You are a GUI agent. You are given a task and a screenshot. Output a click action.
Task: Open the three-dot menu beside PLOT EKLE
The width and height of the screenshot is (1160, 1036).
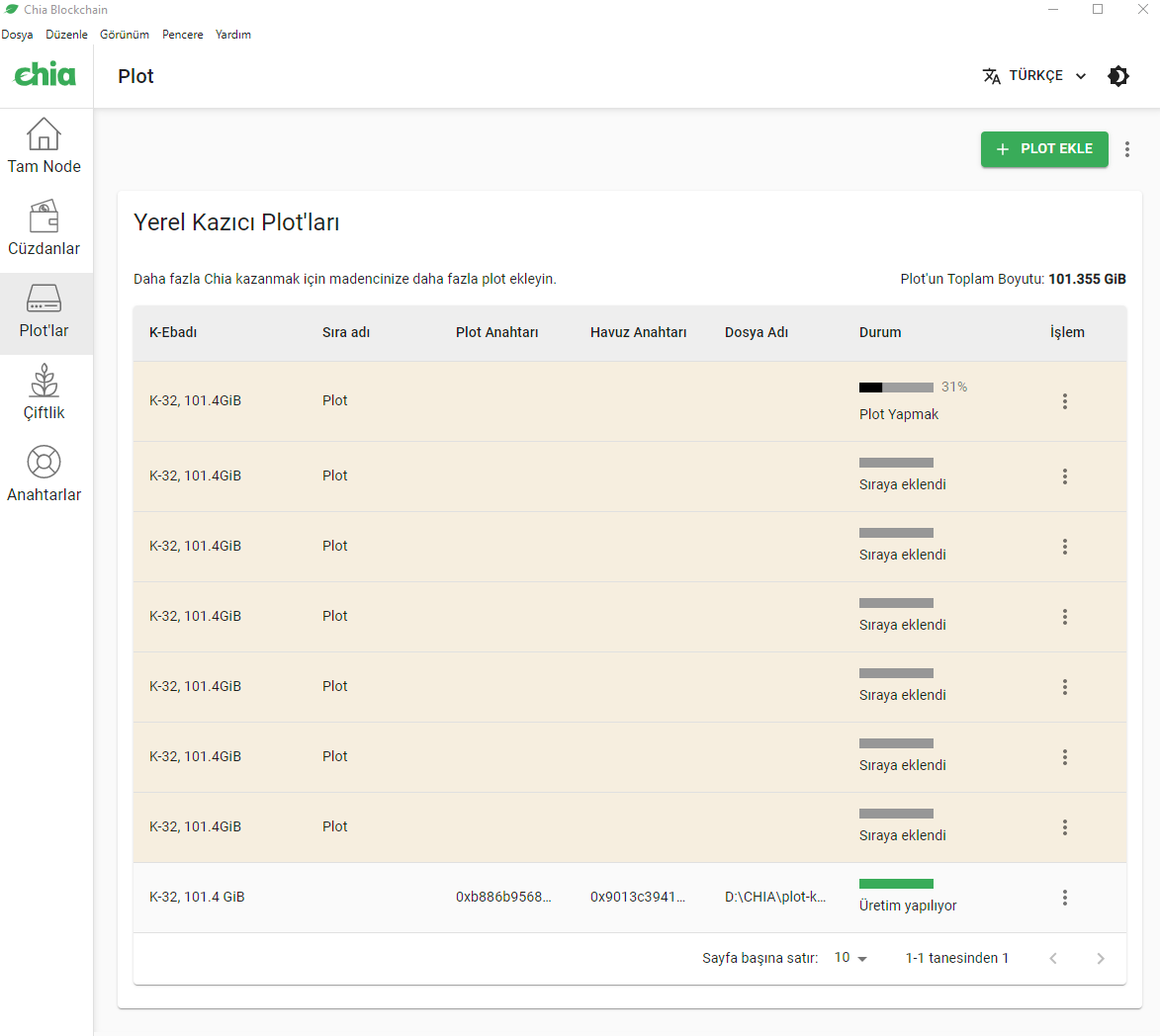1127,149
